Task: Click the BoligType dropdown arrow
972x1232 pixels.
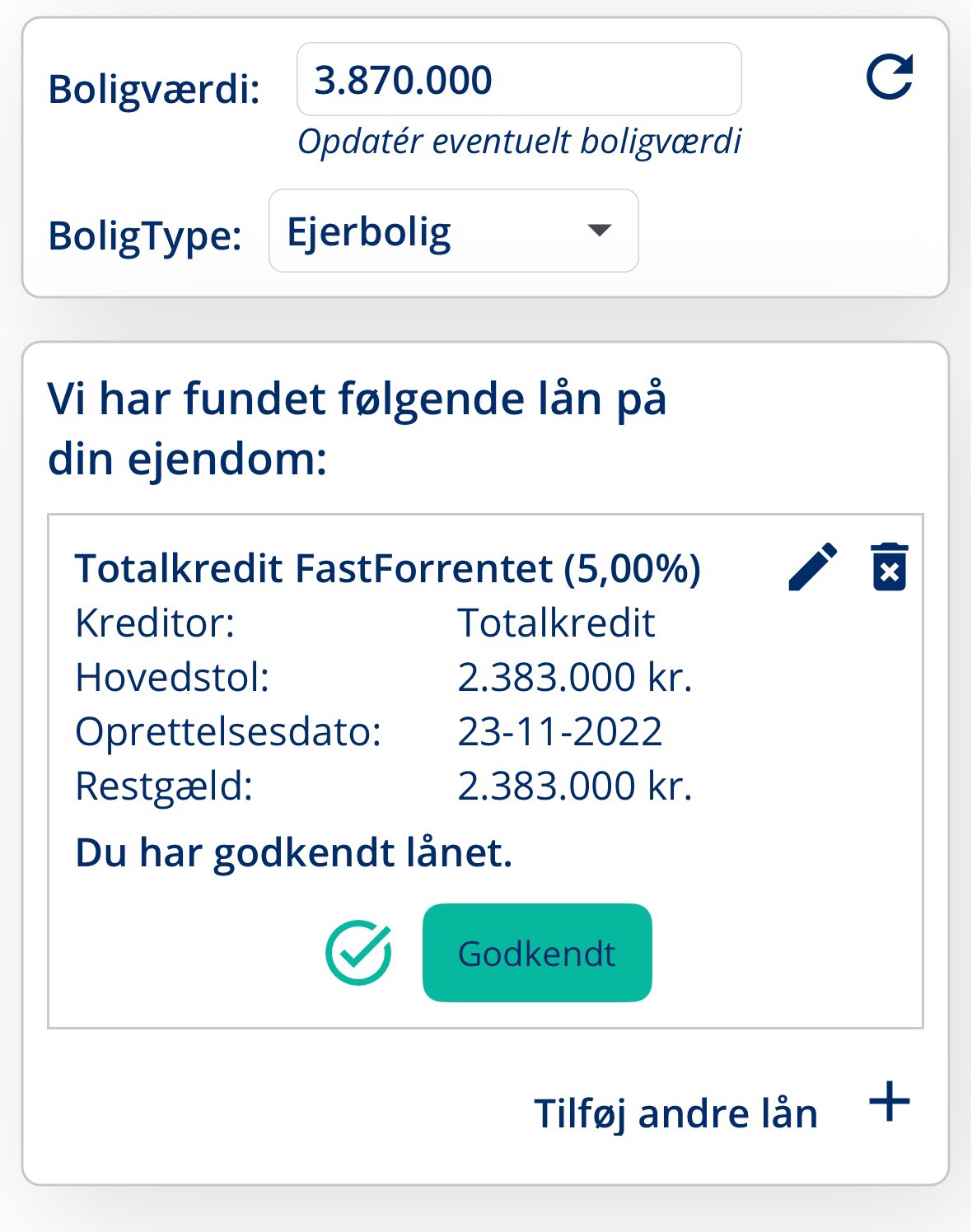Action: (x=599, y=231)
